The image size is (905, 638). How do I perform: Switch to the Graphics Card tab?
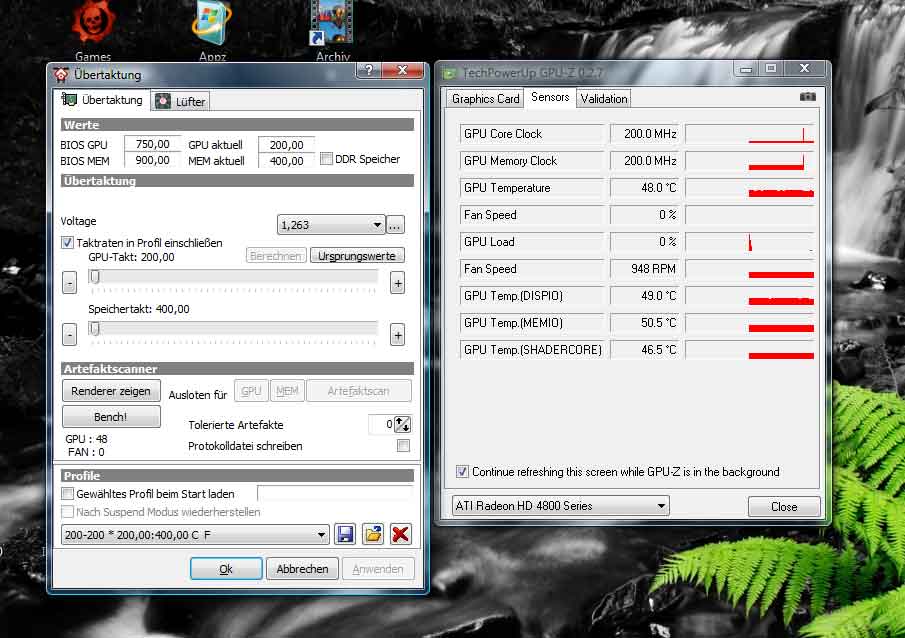click(485, 99)
